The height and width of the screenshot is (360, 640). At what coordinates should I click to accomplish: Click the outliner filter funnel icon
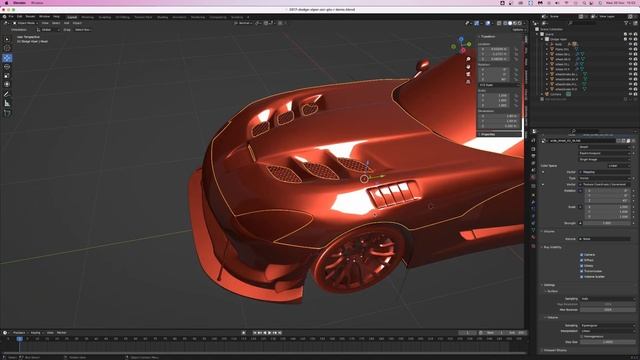[x=627, y=23]
